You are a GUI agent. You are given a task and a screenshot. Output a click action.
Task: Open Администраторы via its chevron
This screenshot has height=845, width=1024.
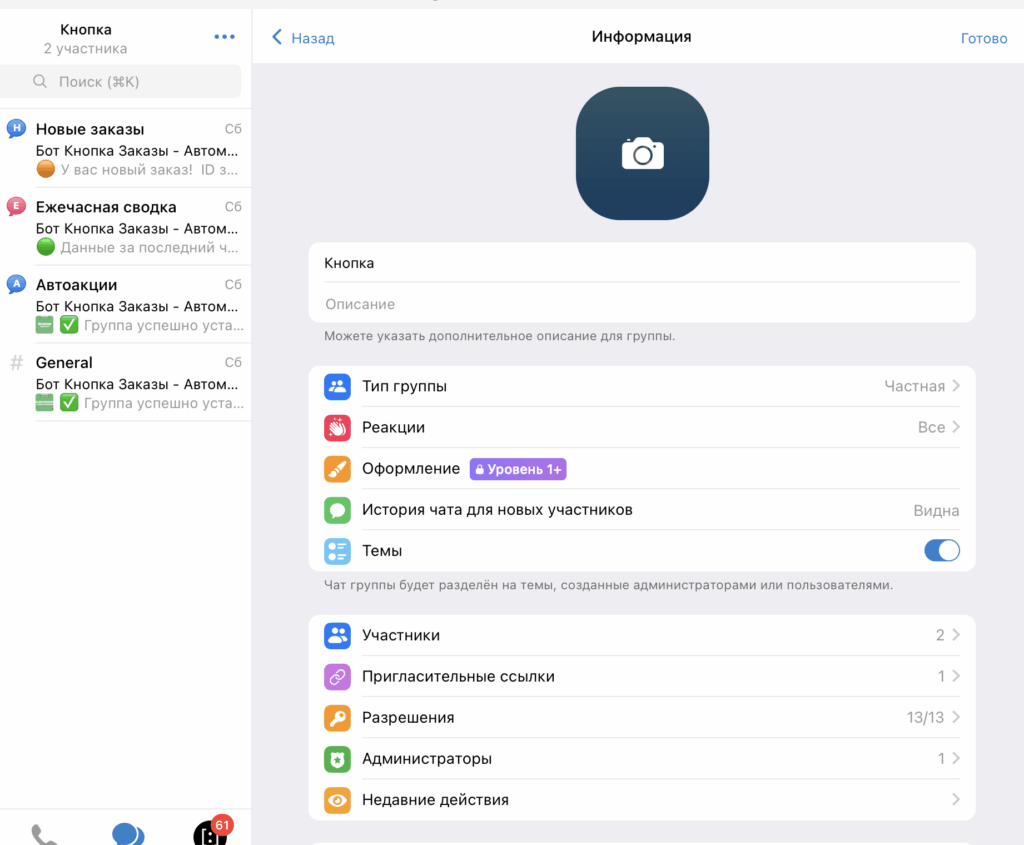[x=956, y=758]
